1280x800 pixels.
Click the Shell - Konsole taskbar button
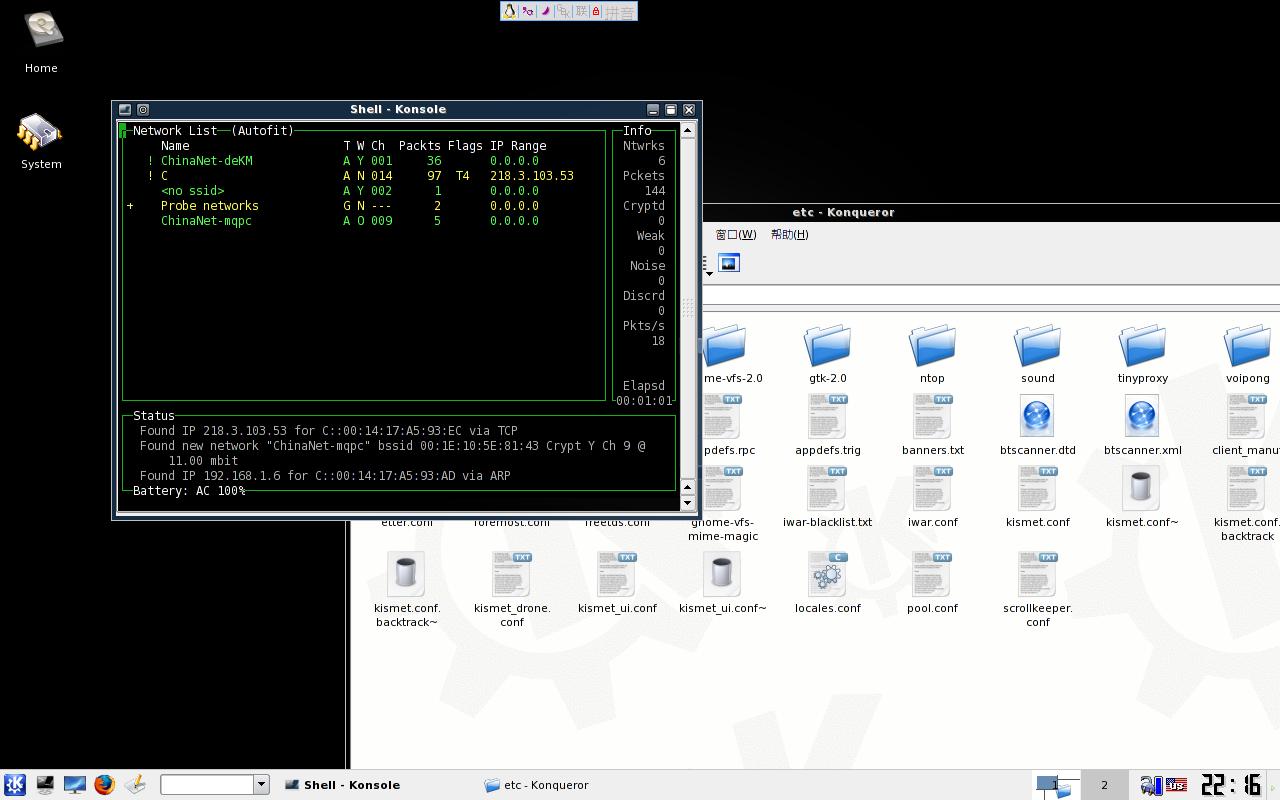tap(352, 785)
